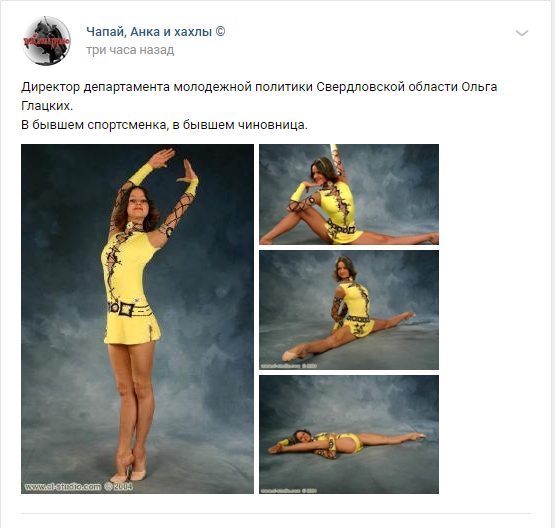Click the separator line below the post

coord(276,513)
